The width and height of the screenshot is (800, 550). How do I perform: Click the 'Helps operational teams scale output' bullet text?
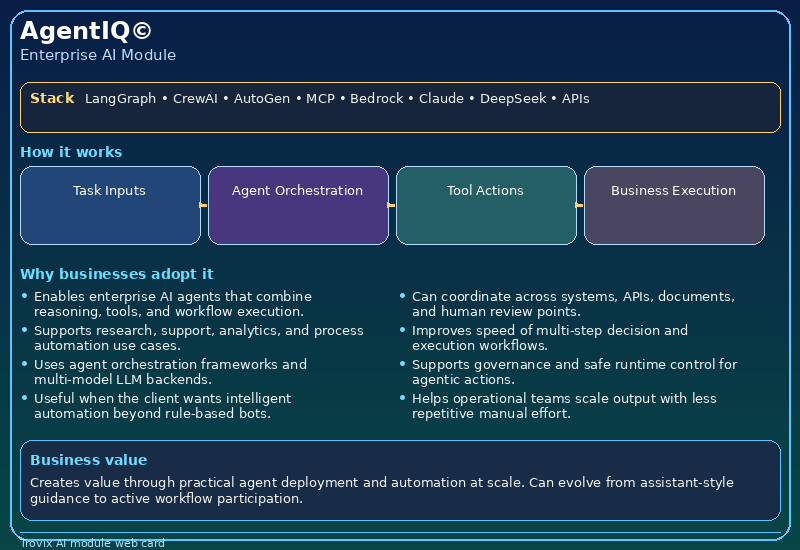pos(564,406)
